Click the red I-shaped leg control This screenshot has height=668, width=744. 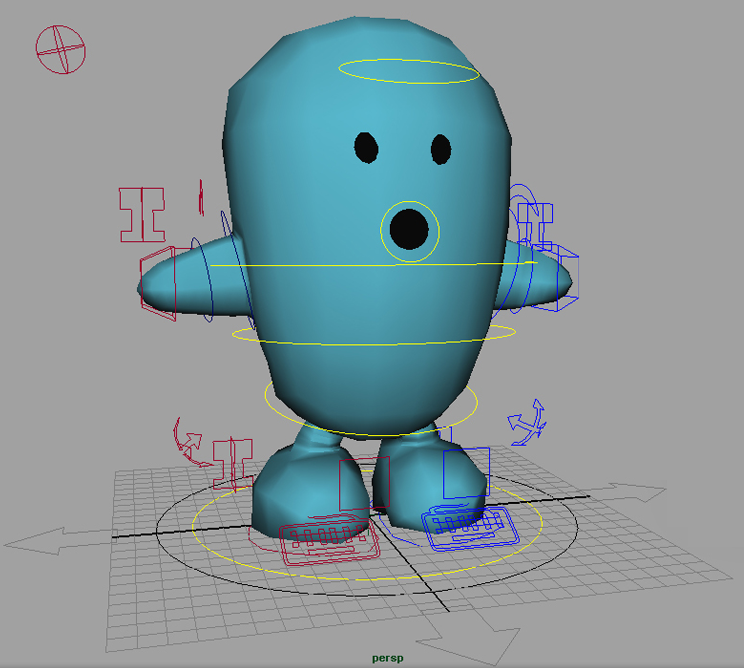point(232,463)
